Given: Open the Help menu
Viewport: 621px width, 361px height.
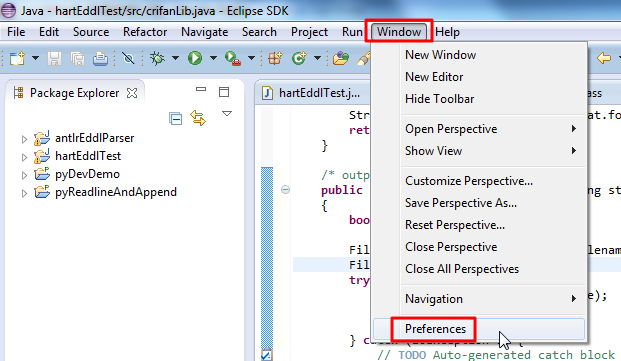Looking at the screenshot, I should click(x=448, y=32).
